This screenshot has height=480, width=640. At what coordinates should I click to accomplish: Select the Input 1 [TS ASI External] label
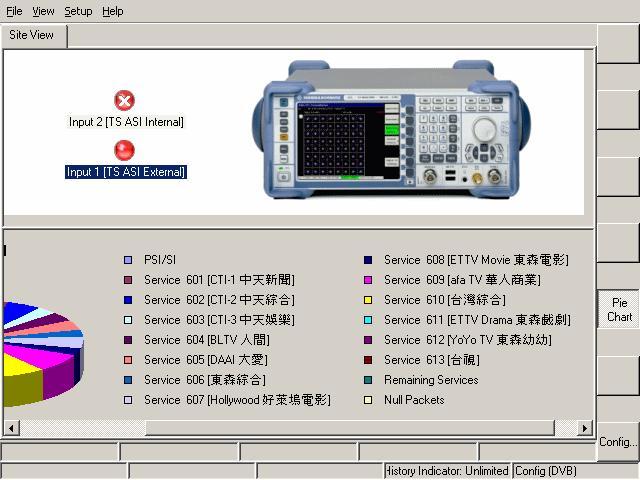[126, 172]
